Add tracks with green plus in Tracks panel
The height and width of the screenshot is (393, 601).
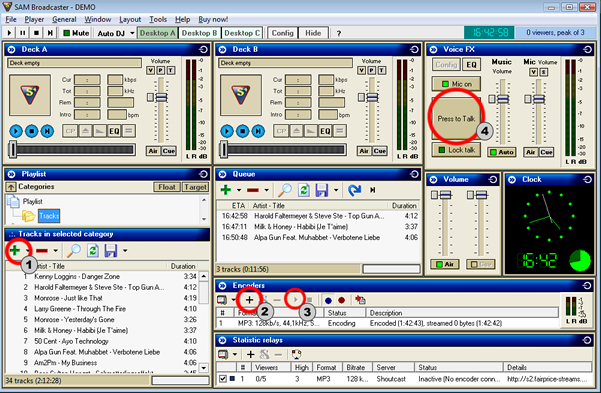tap(15, 251)
